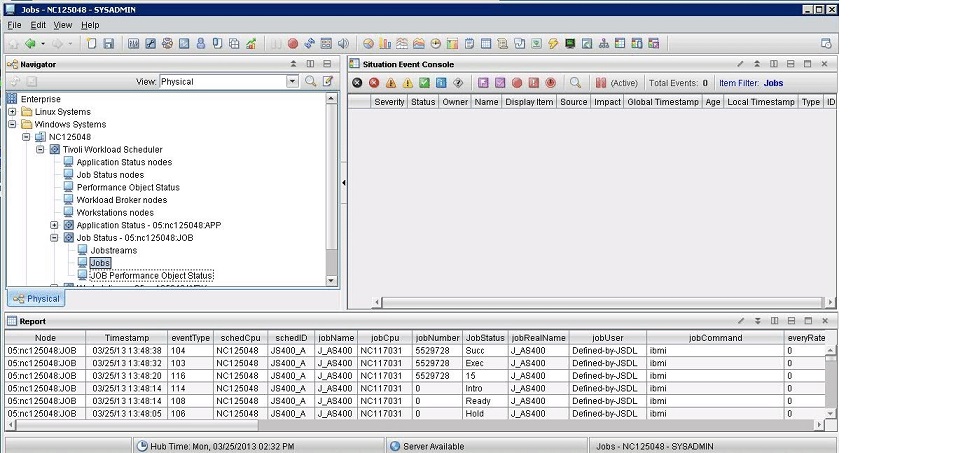Viewport: 963px width, 453px height.
Task: Insert a Pie Chart view
Action: [368, 44]
